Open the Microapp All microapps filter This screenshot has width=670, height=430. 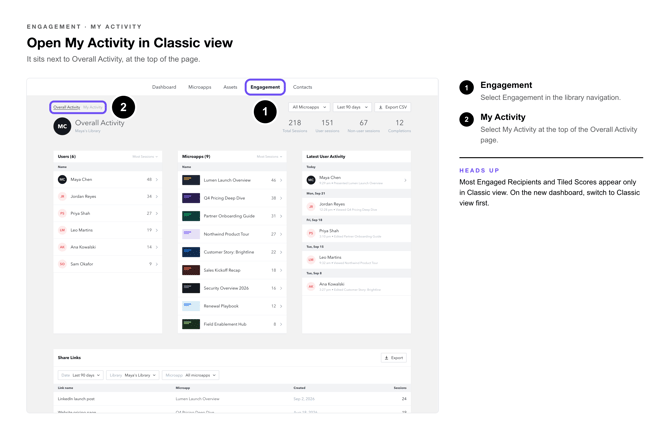[x=191, y=375]
